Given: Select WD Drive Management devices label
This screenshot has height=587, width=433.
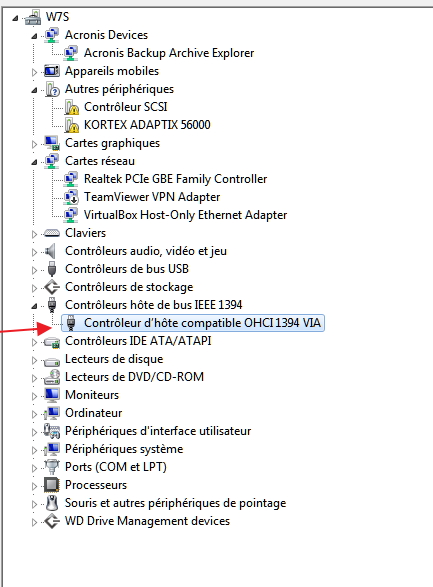Looking at the screenshot, I should coord(147,521).
